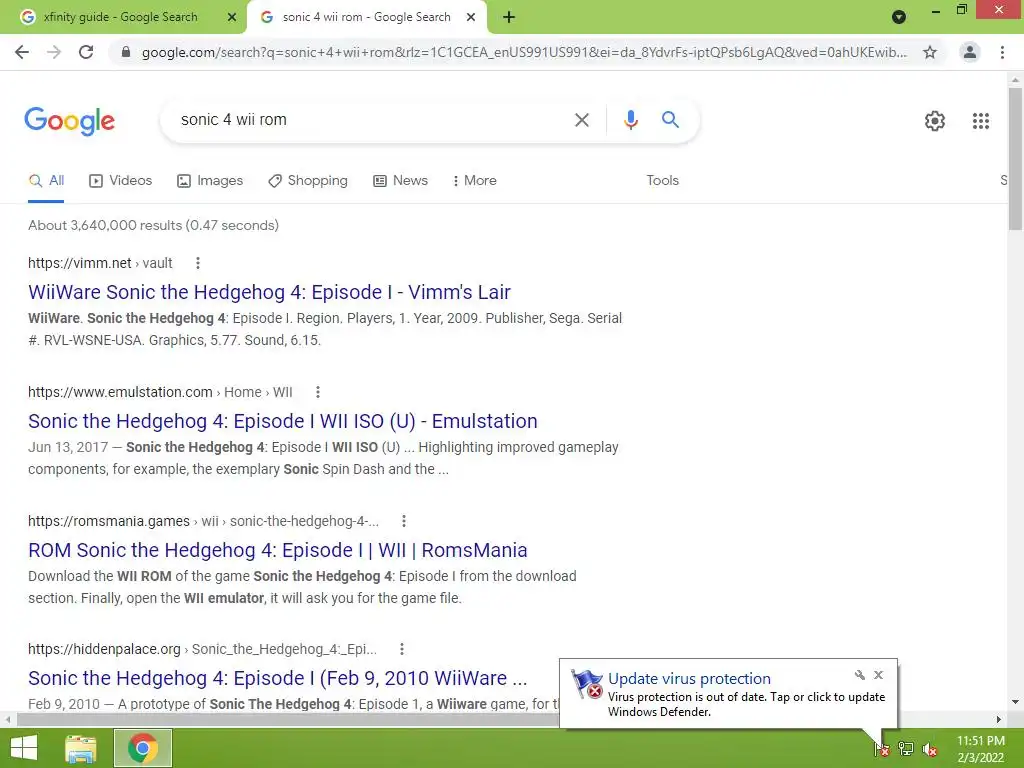View site security lock info
1024x768 pixels.
126,52
